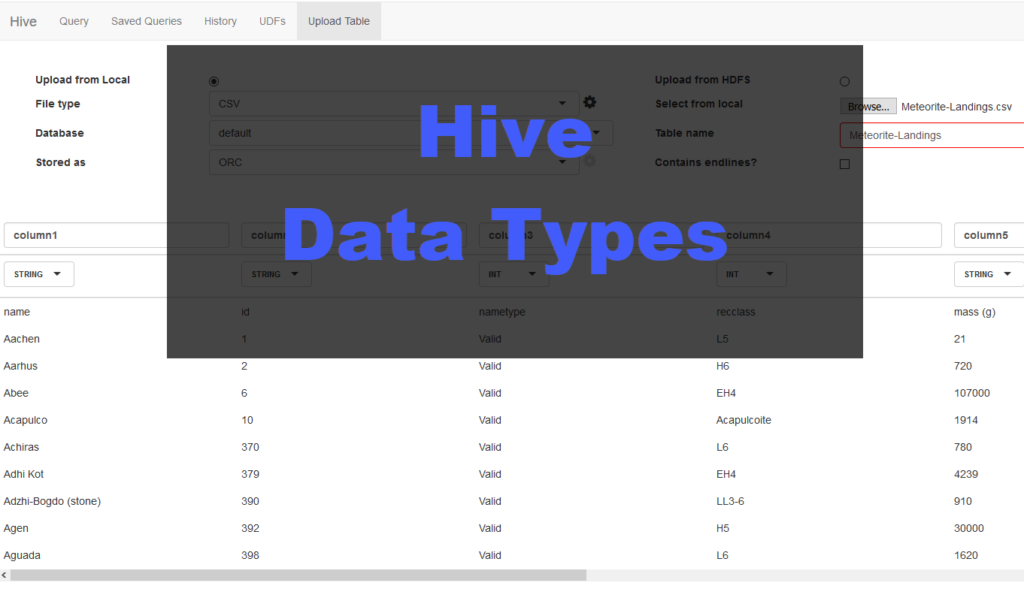Click the Browse button to choose a file

pyautogui.click(x=867, y=106)
